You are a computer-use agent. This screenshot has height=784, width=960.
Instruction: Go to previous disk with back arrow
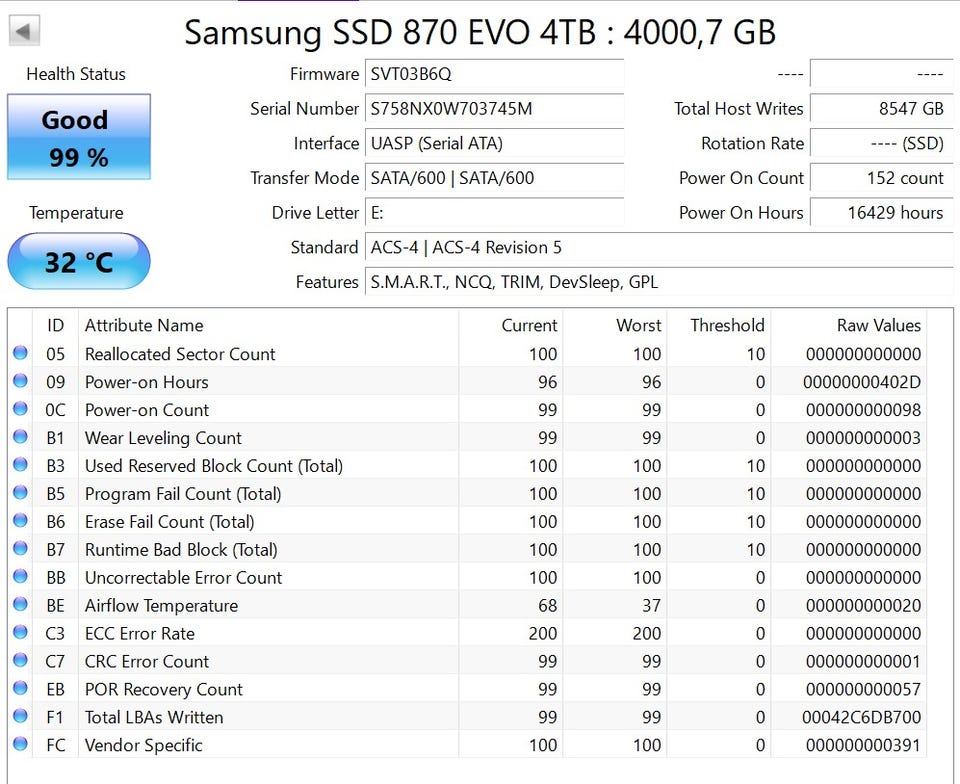(24, 31)
